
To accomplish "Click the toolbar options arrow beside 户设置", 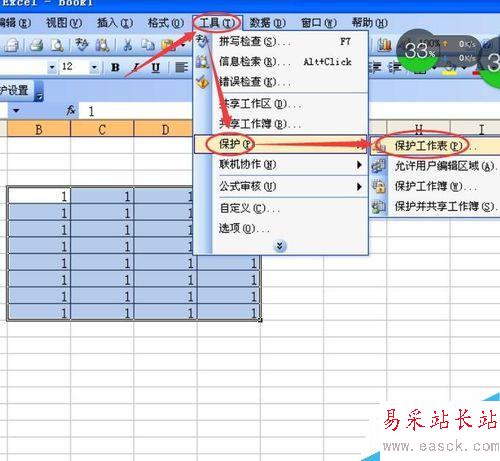I will coord(39,91).
